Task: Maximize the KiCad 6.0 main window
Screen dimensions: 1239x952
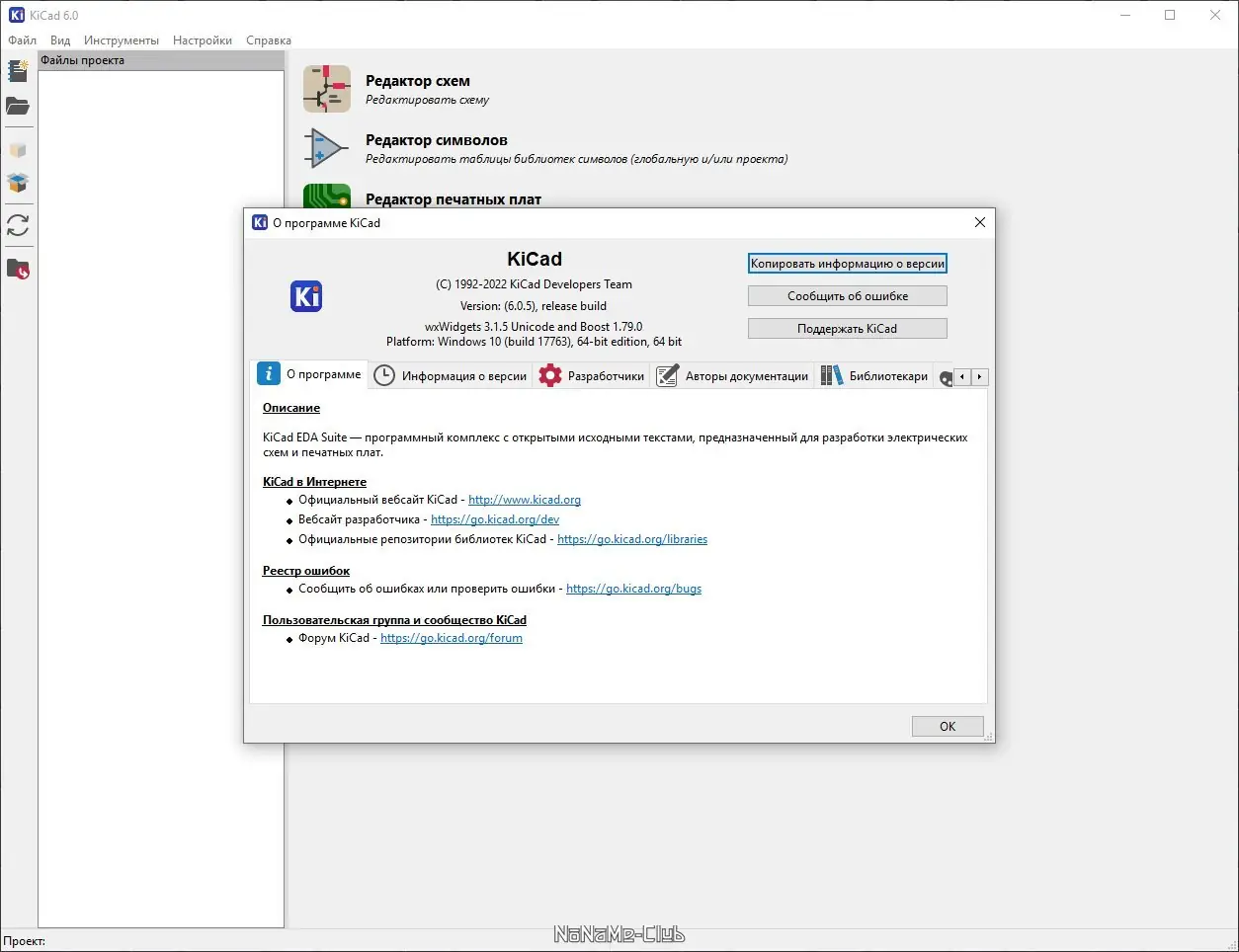Action: coord(1170,15)
